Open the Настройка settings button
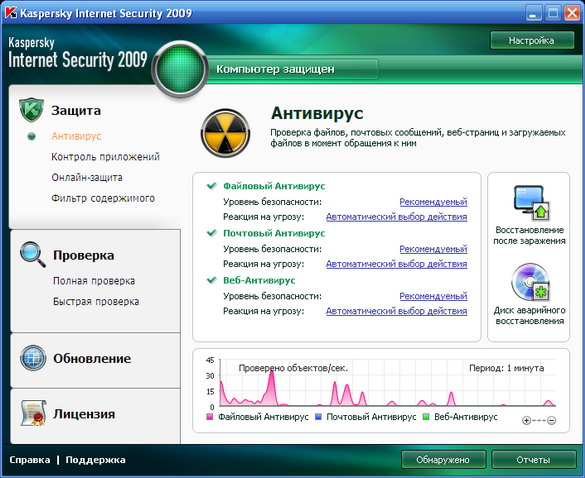The width and height of the screenshot is (585, 478). click(532, 40)
